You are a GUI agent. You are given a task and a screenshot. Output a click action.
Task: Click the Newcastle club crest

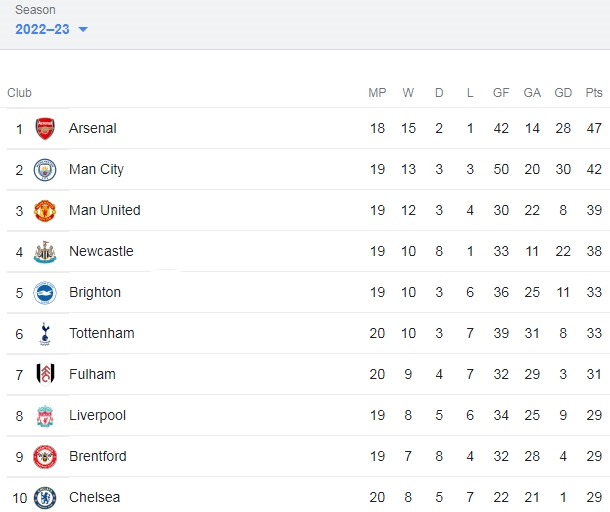click(45, 252)
